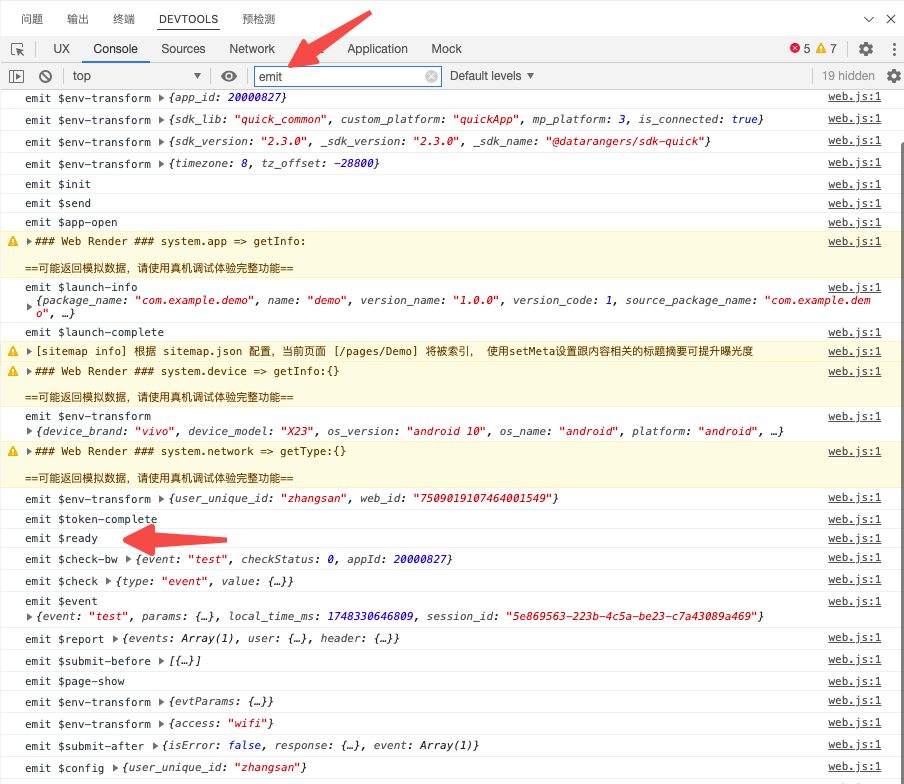The height and width of the screenshot is (784, 904).
Task: Open DevTools settings gear beside error count
Action: 866,49
